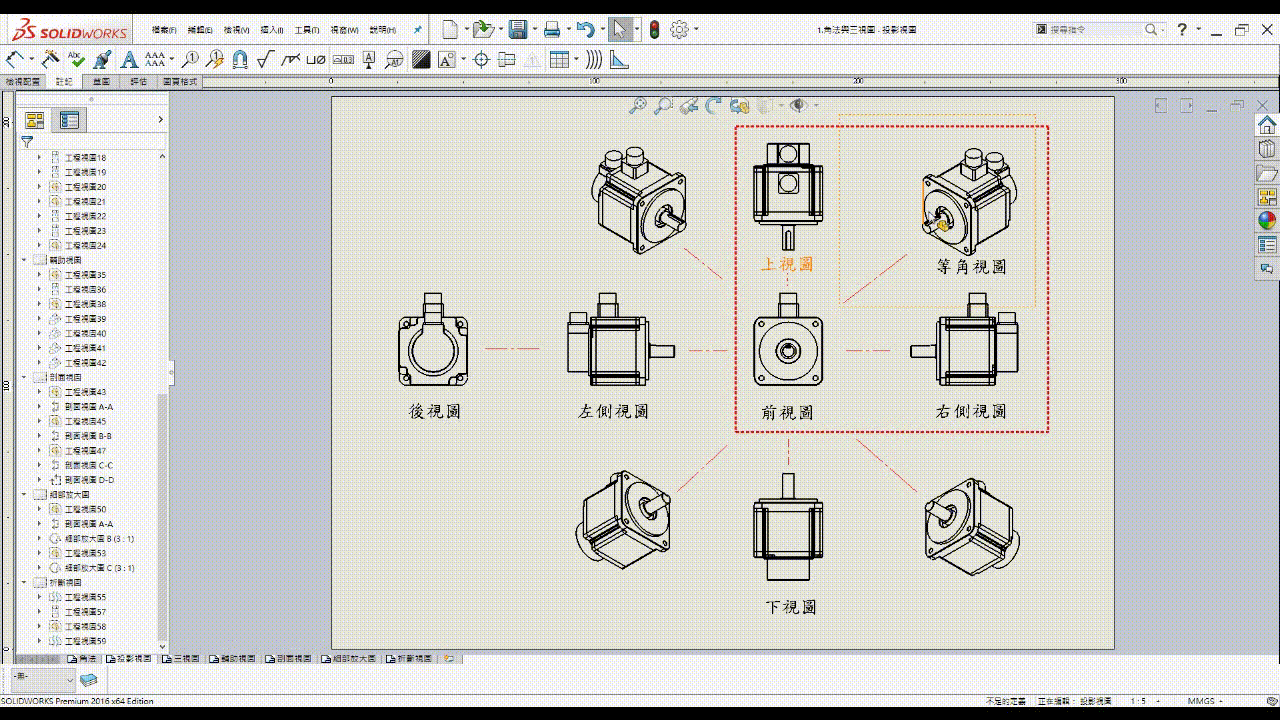Click the Zoom to Fit magnifier icon
Viewport: 1280px width, 720px height.
(x=638, y=105)
